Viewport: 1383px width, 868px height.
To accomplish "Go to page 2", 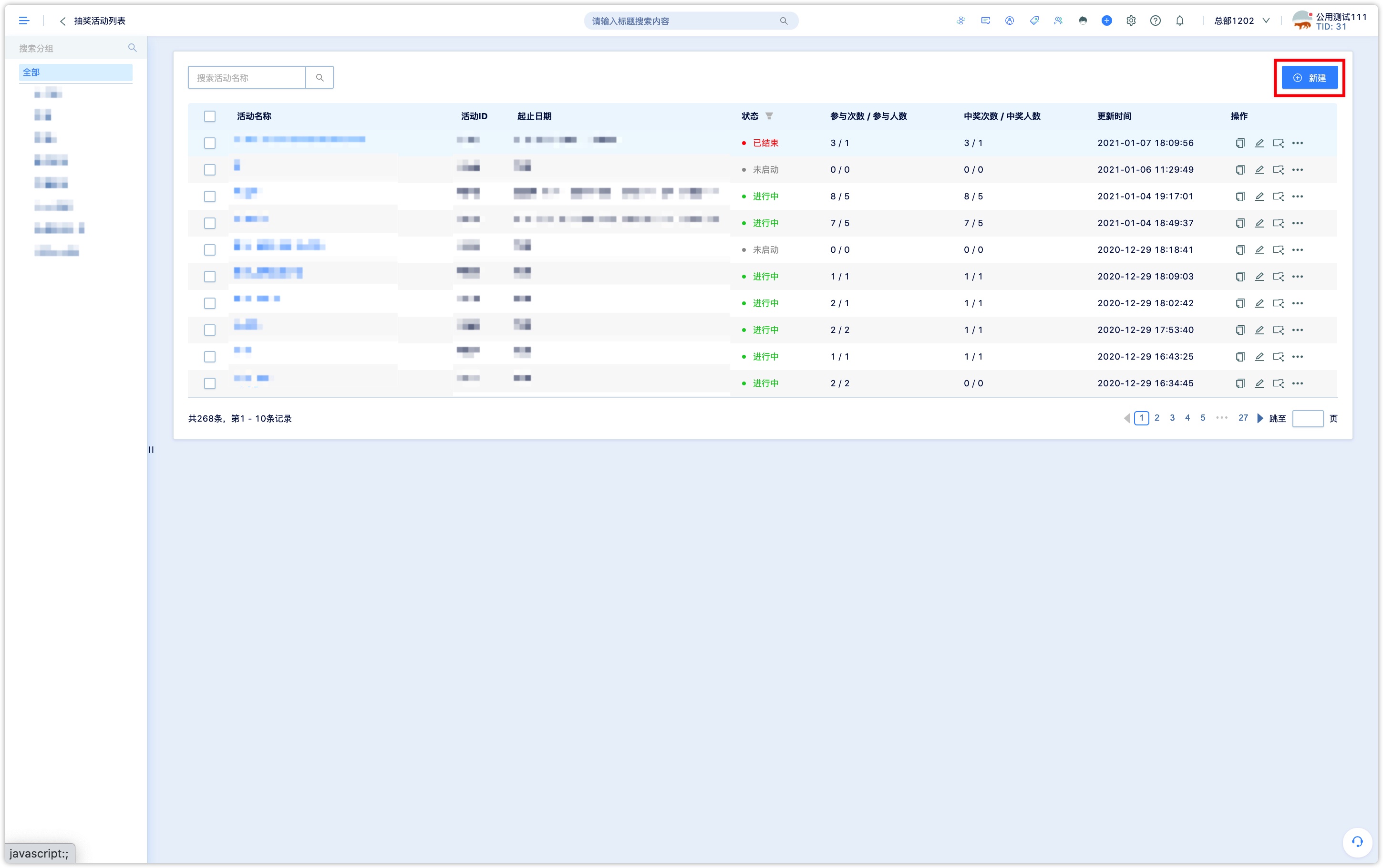I will coord(1156,418).
